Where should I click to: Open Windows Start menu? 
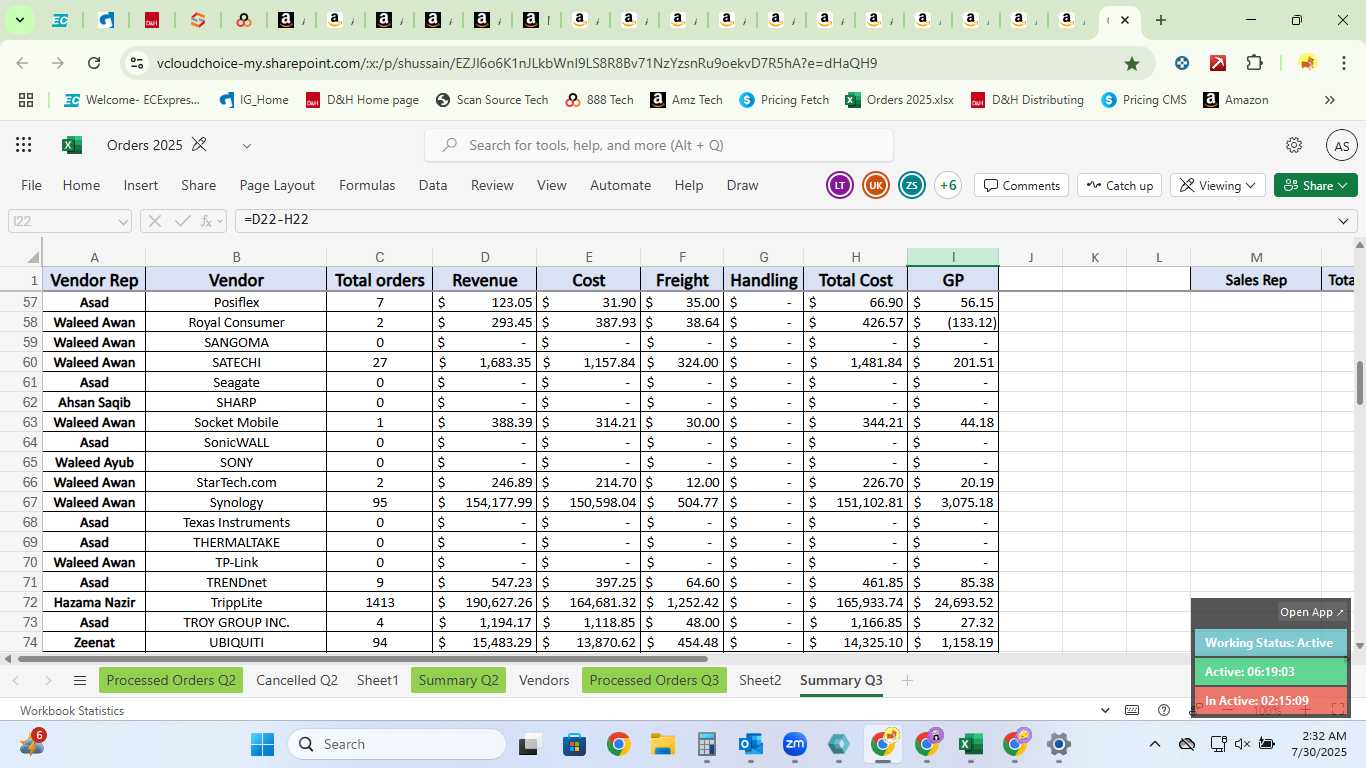[x=262, y=744]
